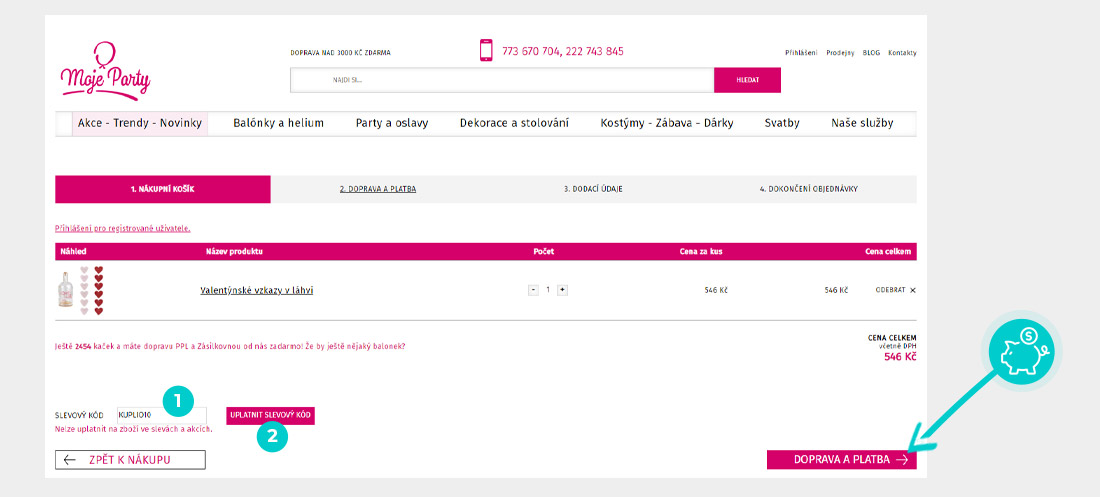Click the pink phone icon
Viewport: 1100px width, 497px height.
click(x=486, y=51)
